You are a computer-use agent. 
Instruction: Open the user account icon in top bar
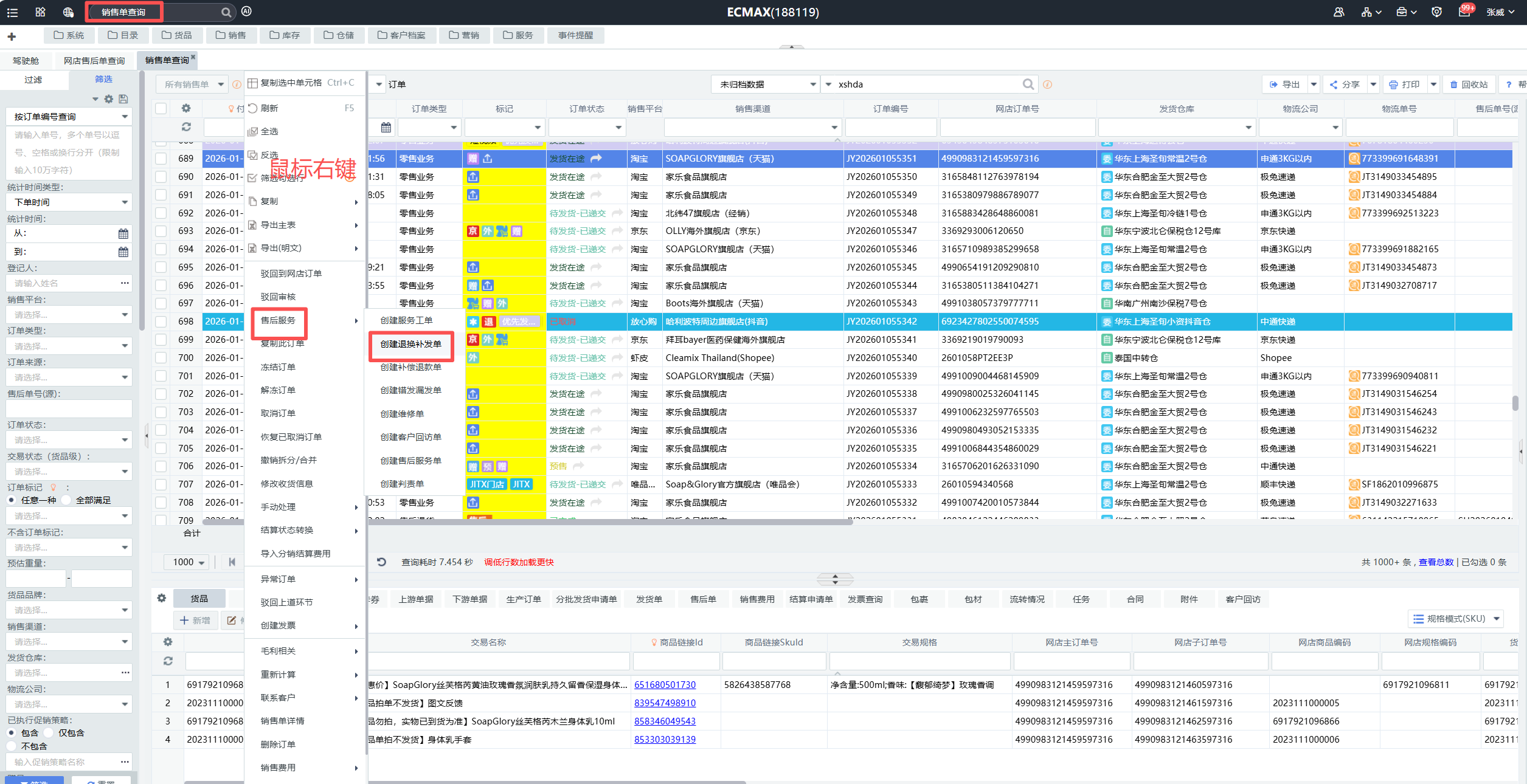click(x=1338, y=12)
